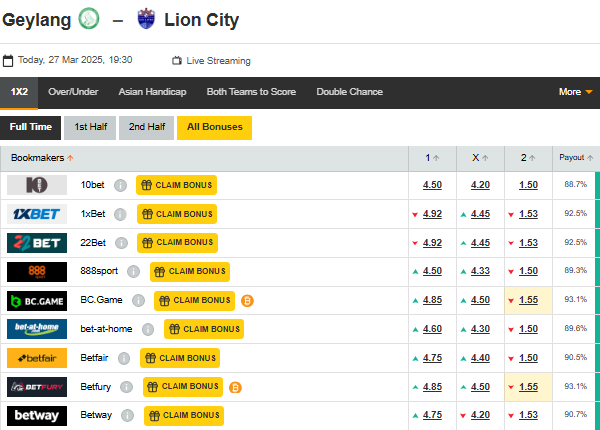
Task: Click Betway draw odds 4.20
Action: click(480, 415)
